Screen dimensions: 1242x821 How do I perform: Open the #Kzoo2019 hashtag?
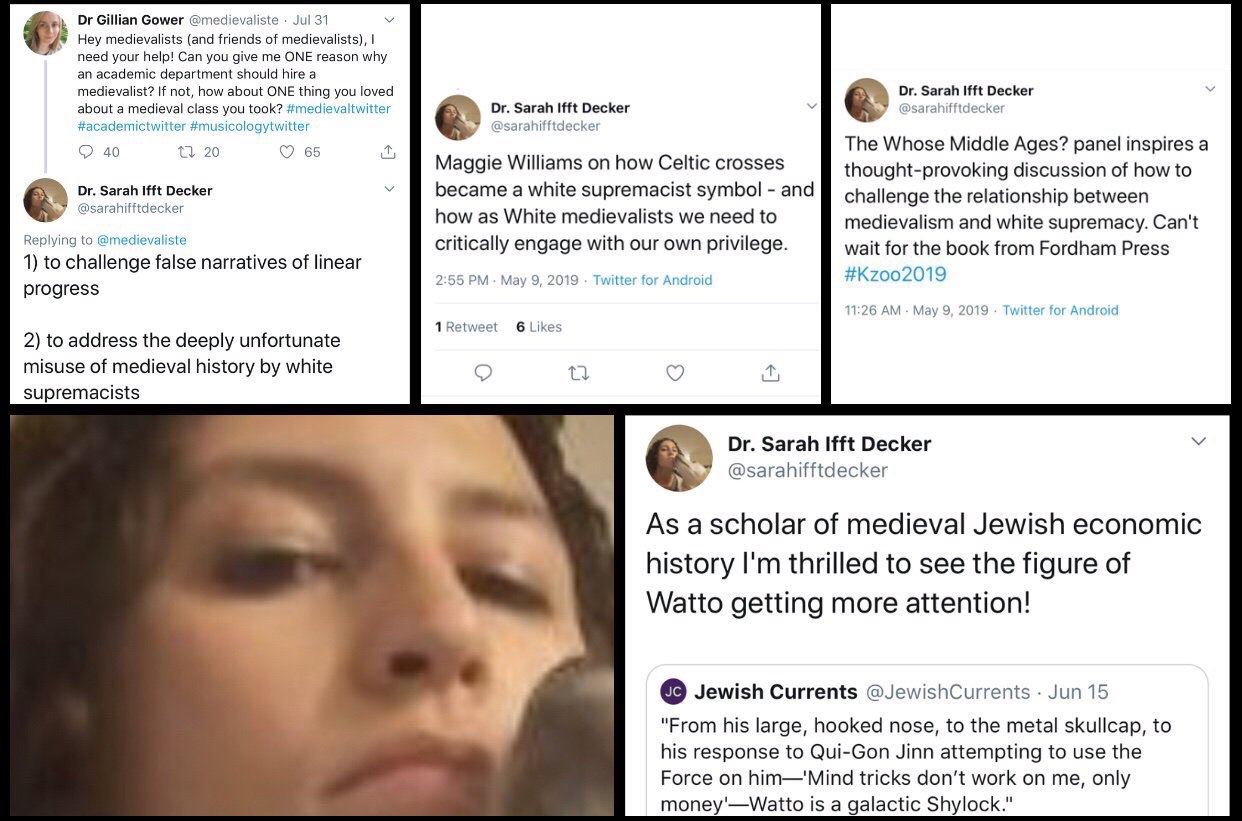tap(895, 274)
